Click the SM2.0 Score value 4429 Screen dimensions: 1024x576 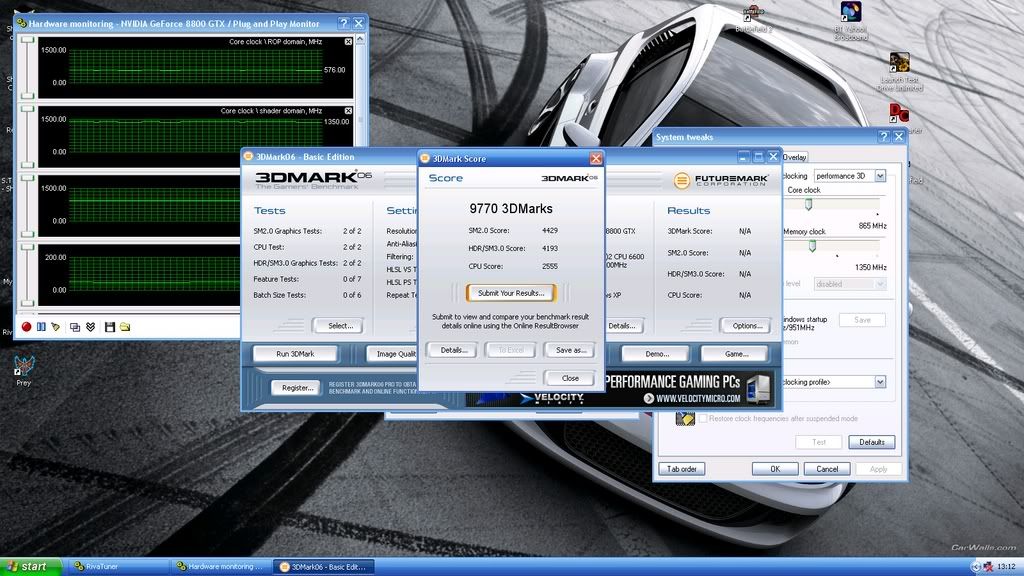550,231
